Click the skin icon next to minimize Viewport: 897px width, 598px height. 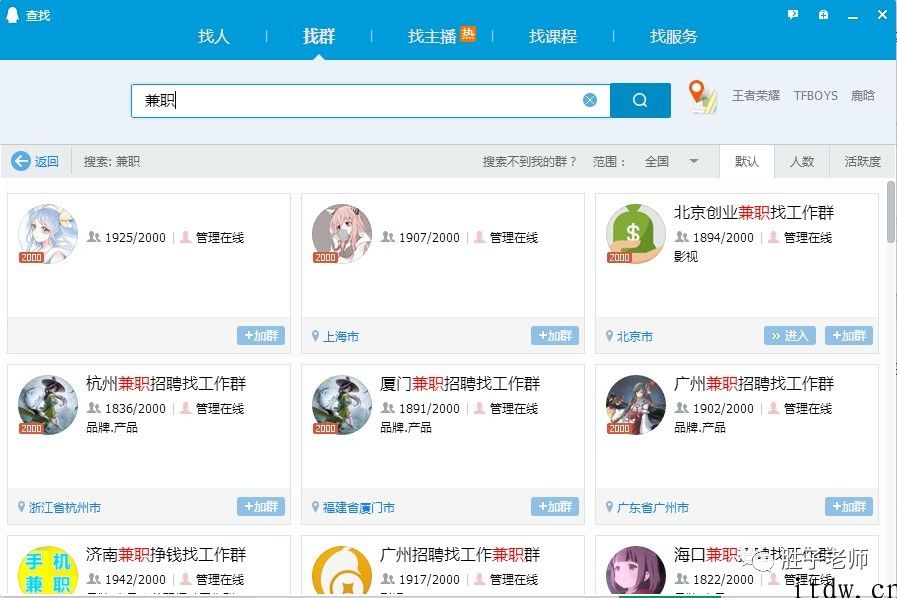[823, 15]
